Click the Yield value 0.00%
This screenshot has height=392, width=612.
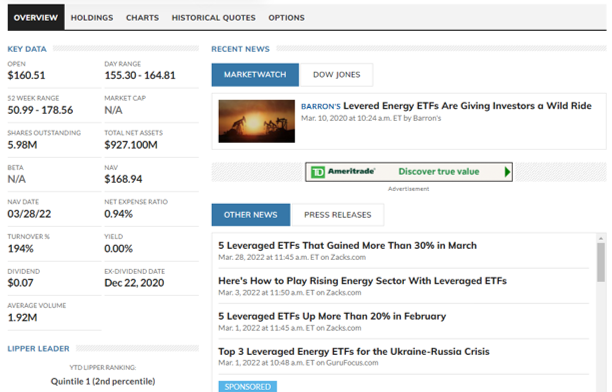[118, 249]
